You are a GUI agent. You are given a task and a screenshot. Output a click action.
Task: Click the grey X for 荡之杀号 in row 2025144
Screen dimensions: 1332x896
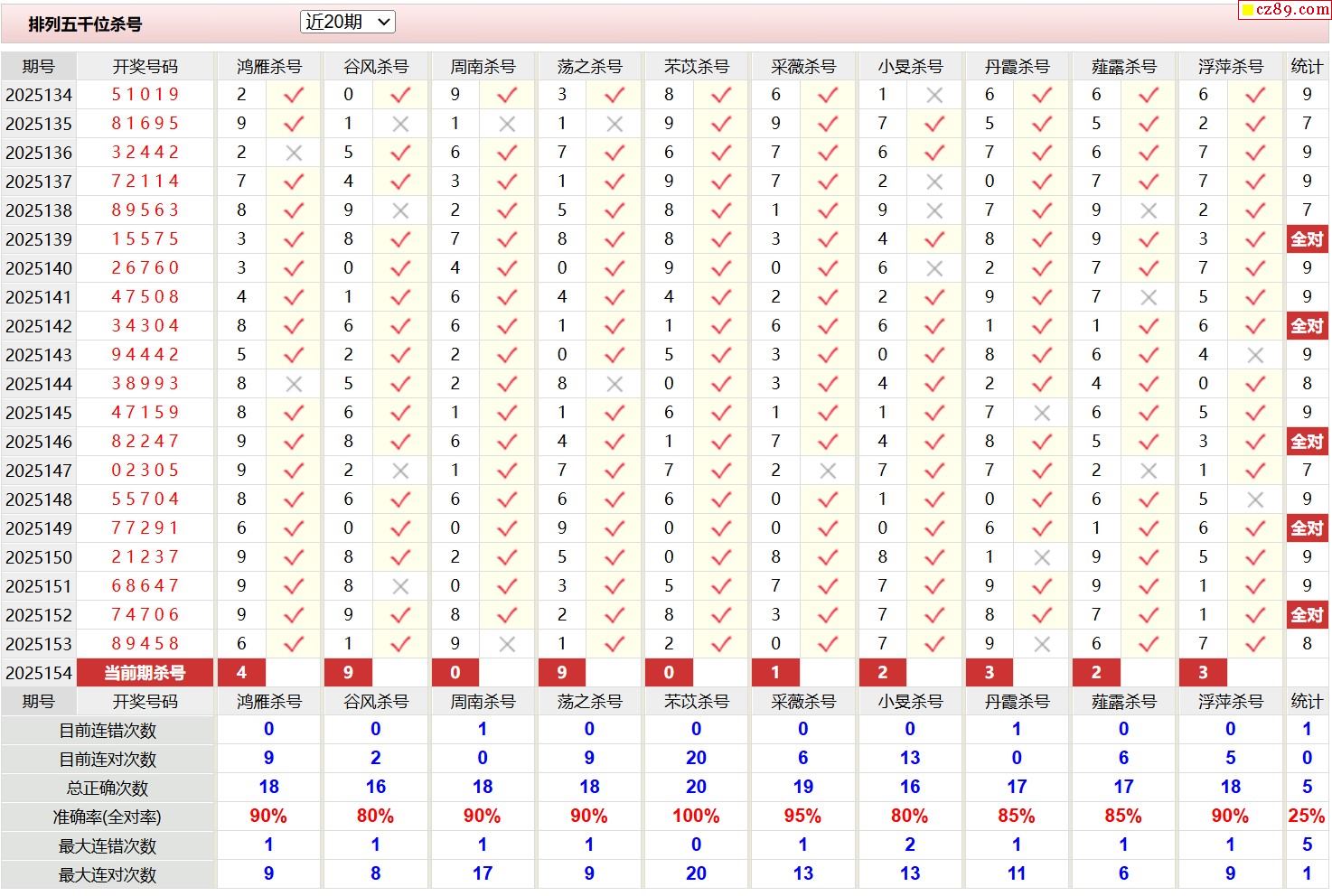(x=614, y=384)
